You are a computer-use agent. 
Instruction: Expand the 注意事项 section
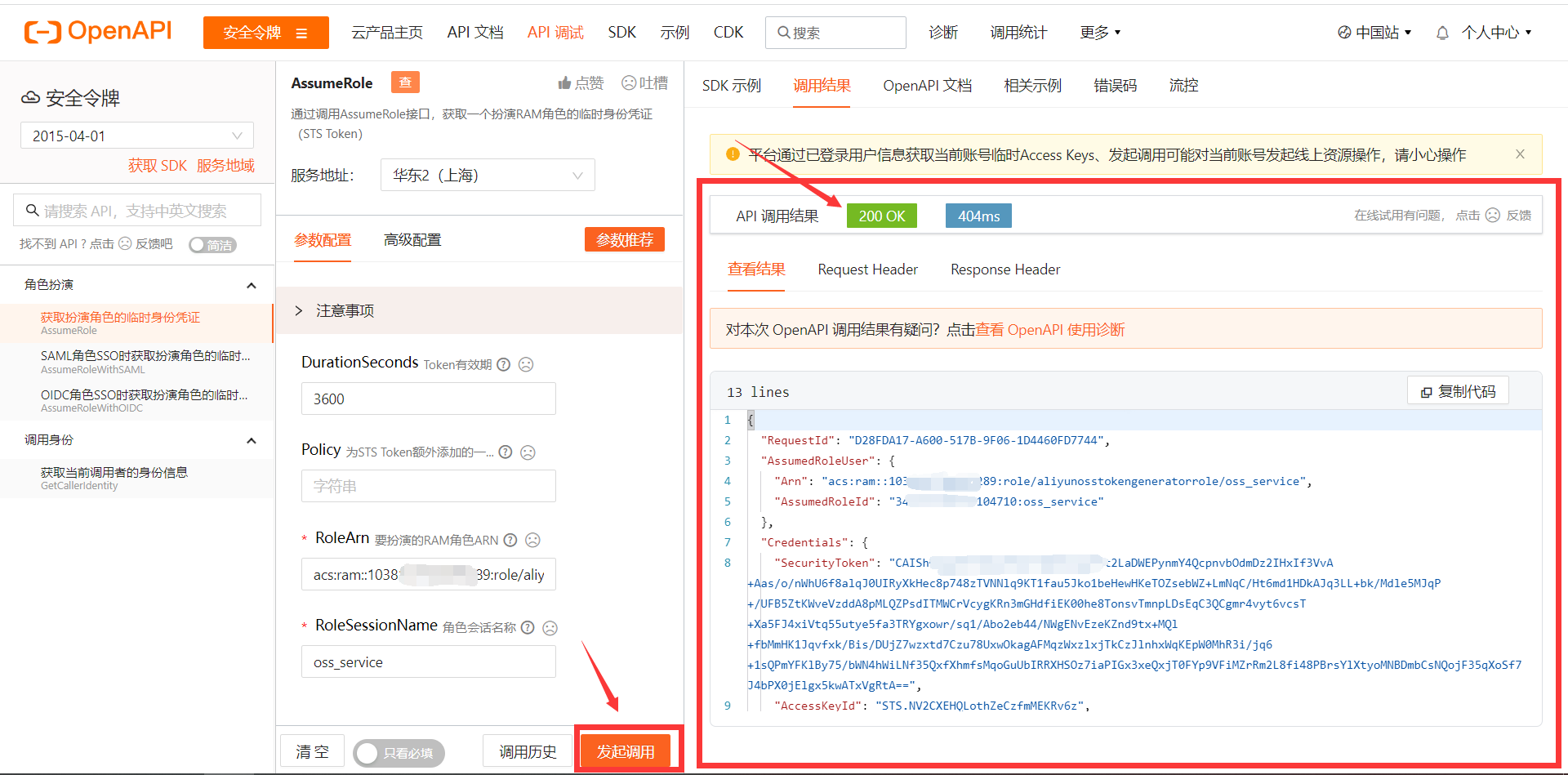[x=479, y=310]
